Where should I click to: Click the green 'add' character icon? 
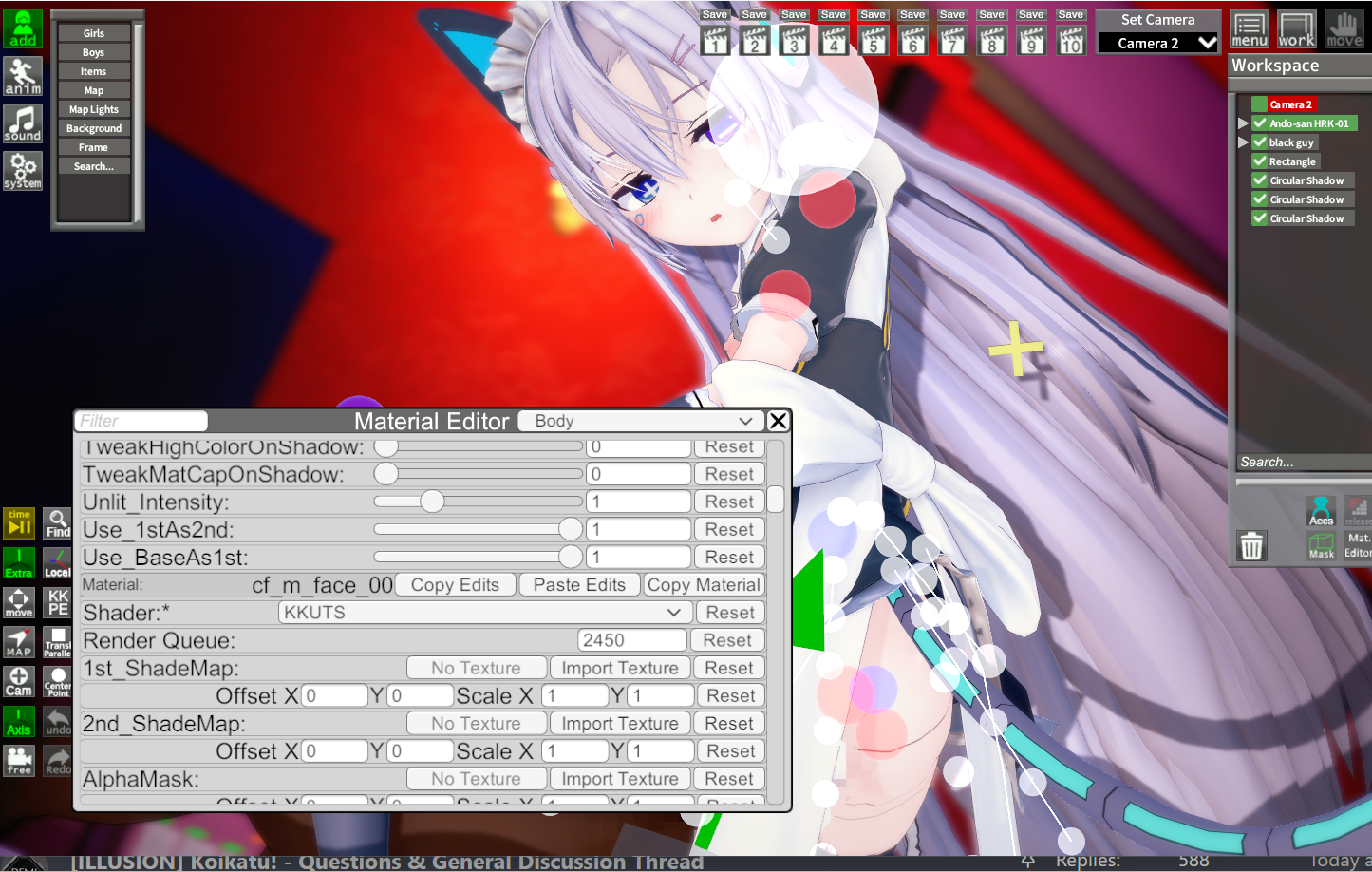point(23,28)
